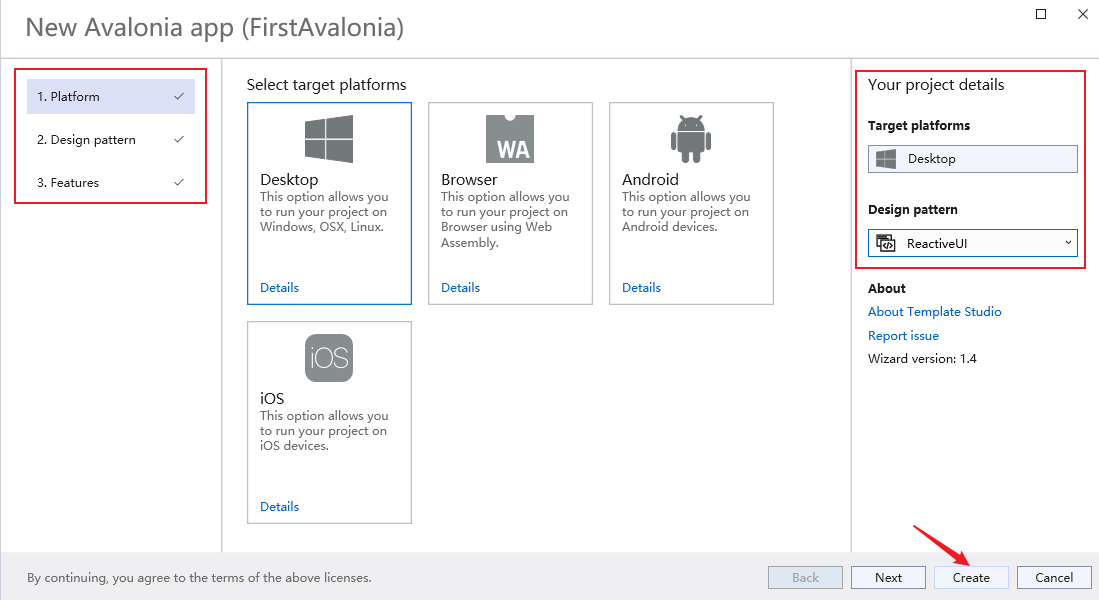Screen dimensions: 1099x600
Task: Click the WebAssembly WA icon on Browser card
Action: pos(510,139)
